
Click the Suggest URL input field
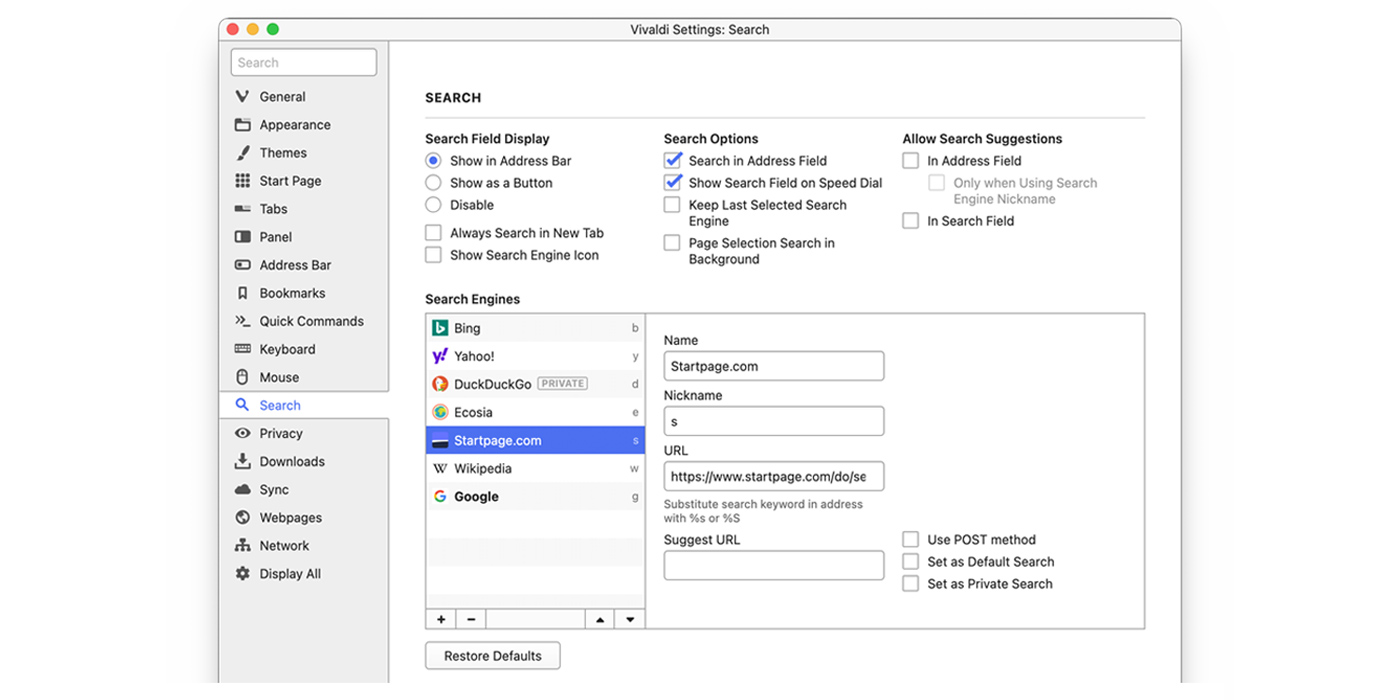(774, 565)
